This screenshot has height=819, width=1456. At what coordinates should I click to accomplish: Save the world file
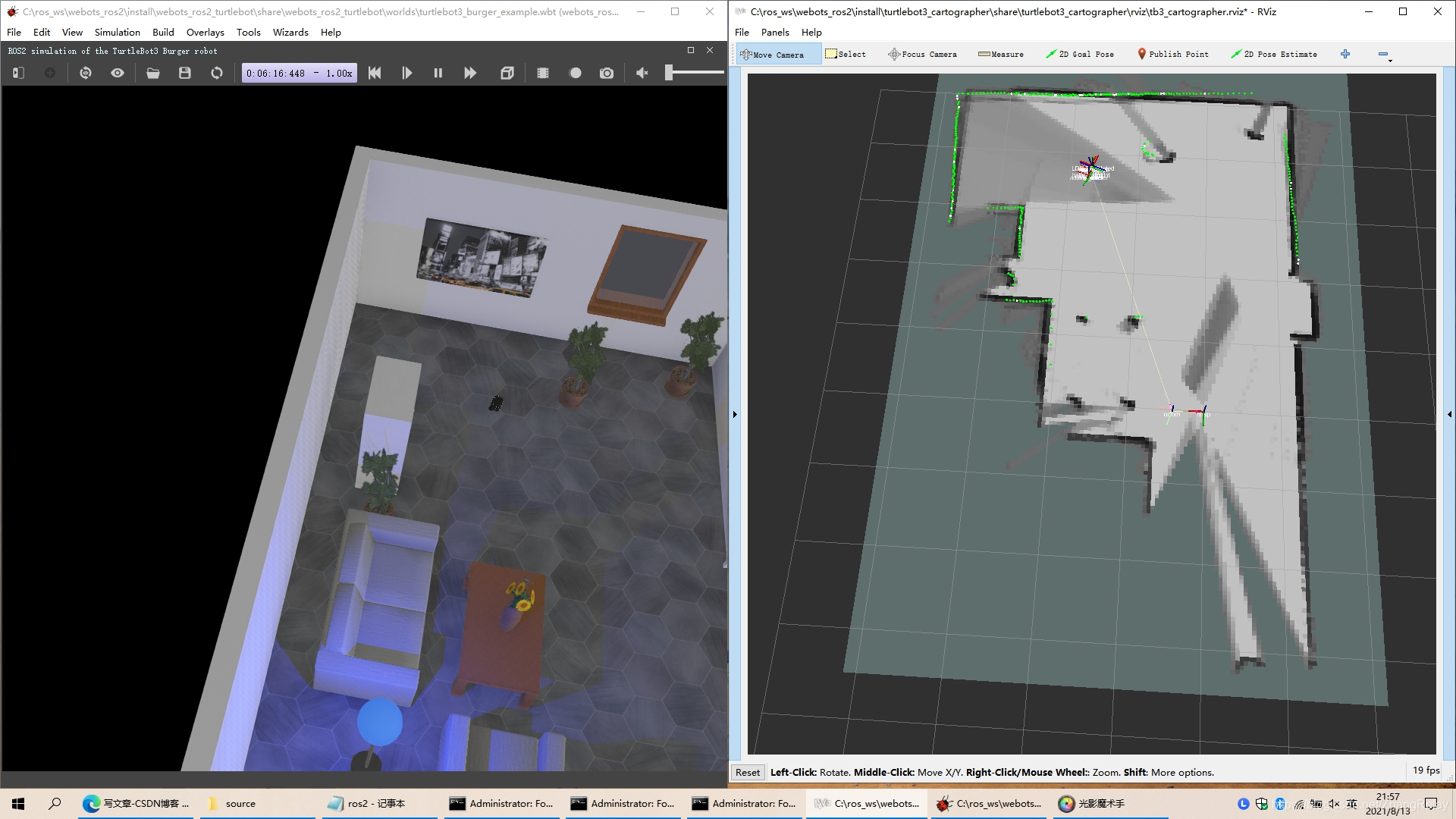coord(185,73)
